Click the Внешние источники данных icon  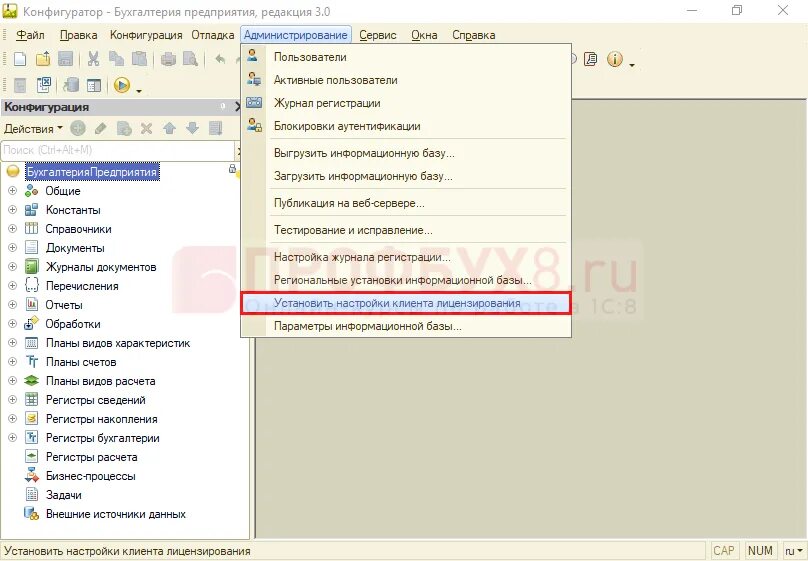pos(31,514)
